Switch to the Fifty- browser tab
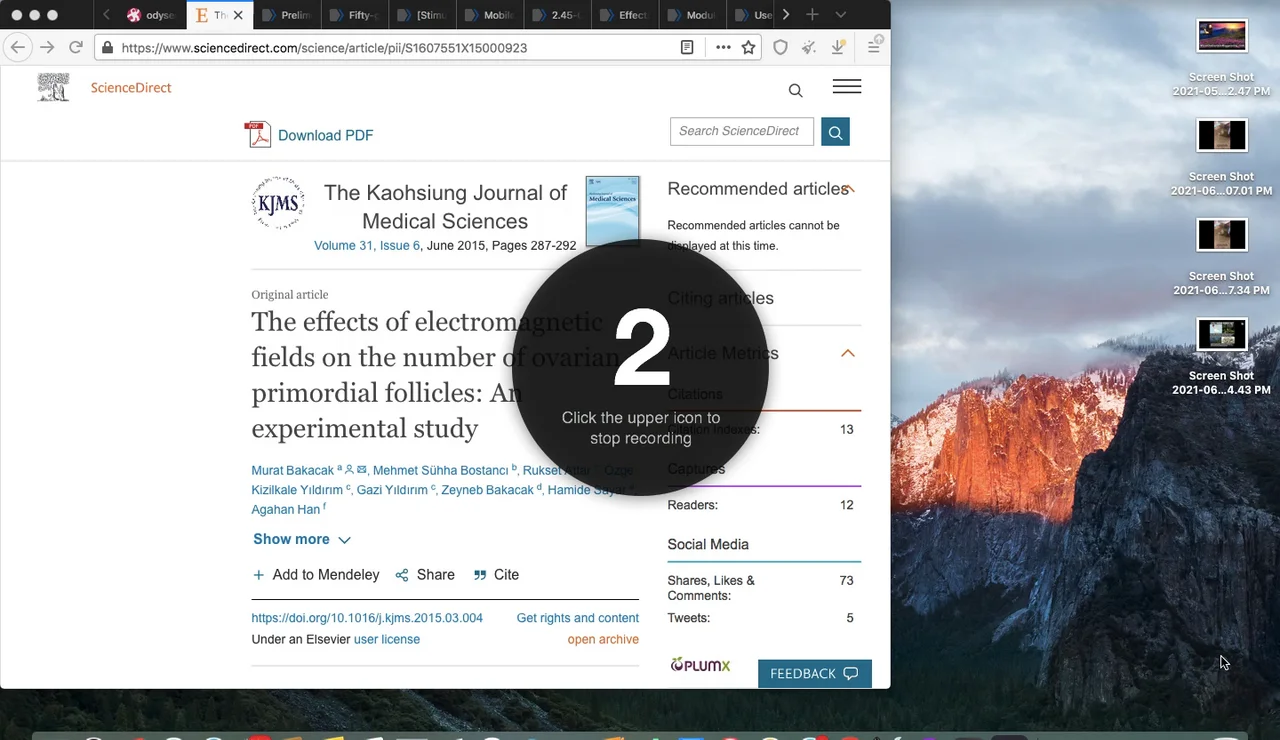The width and height of the screenshot is (1280, 740). (x=354, y=15)
